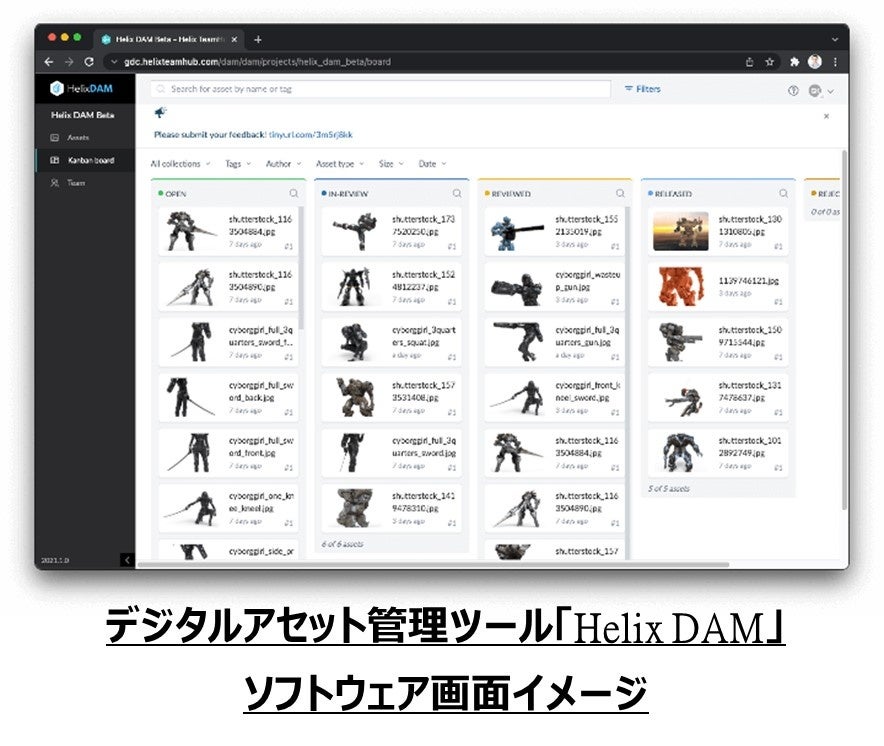Open a new browser tab

coord(258,39)
